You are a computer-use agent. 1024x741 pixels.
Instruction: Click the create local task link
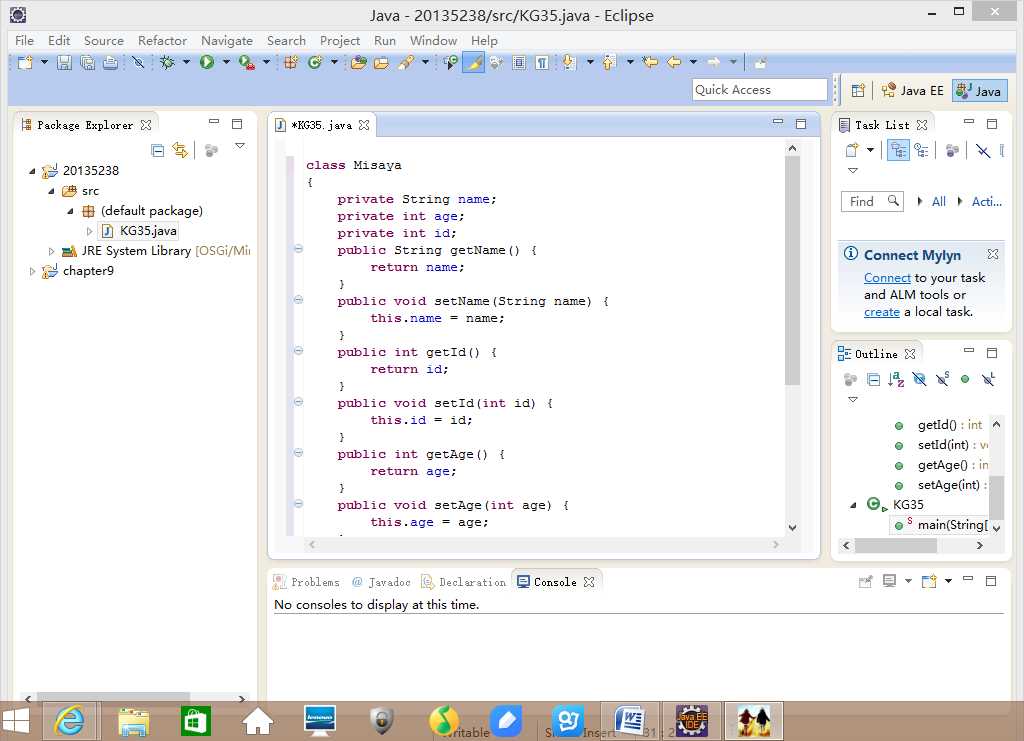(882, 312)
